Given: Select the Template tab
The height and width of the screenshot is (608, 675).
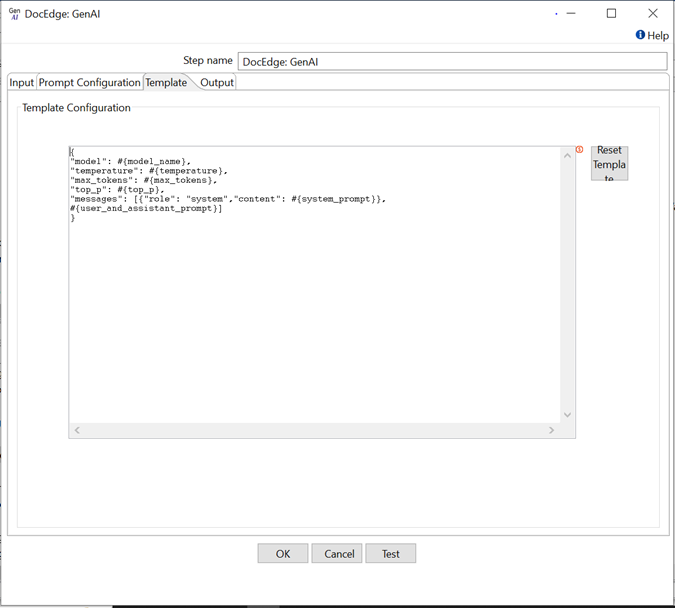Looking at the screenshot, I should (x=166, y=82).
